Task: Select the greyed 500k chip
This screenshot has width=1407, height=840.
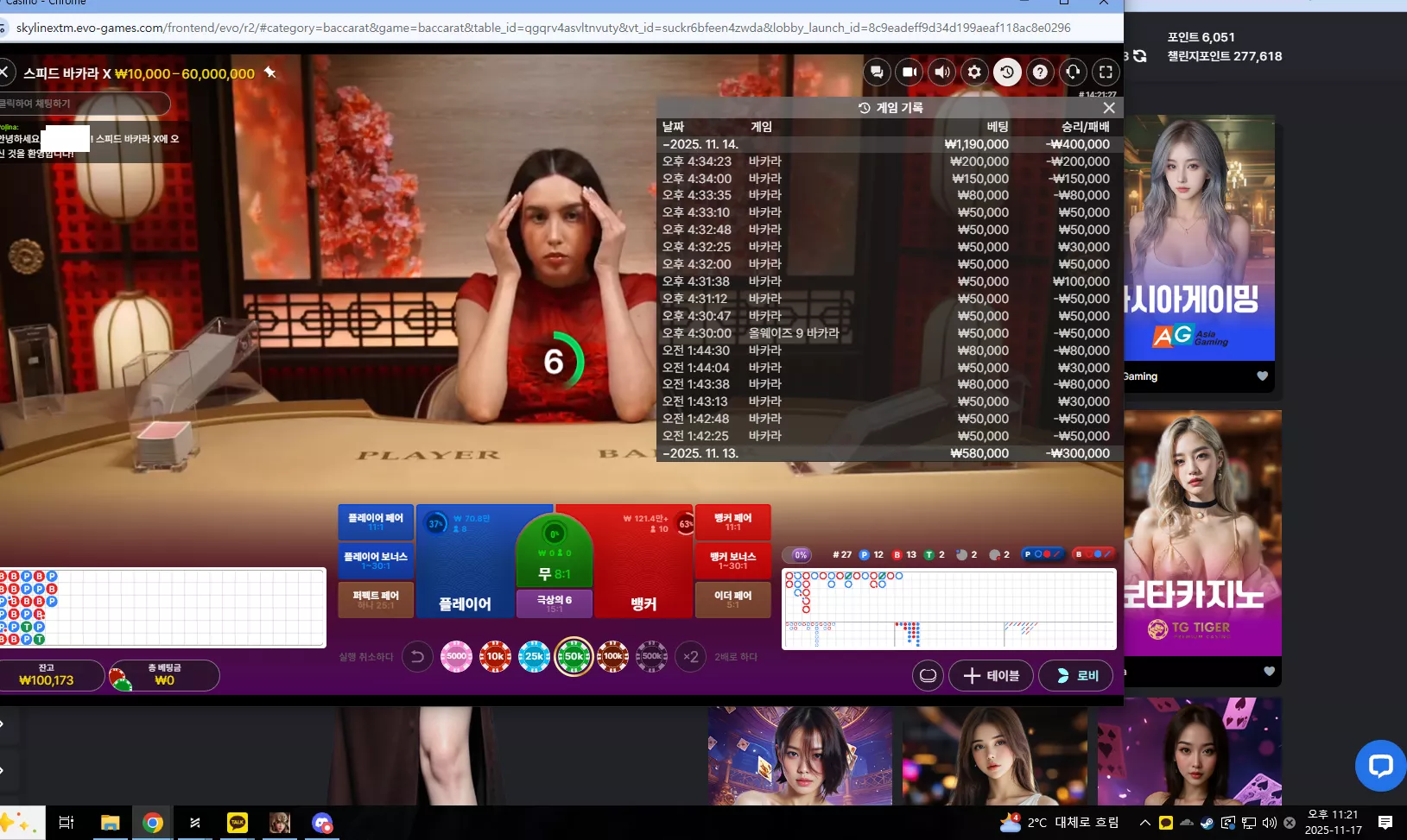Action: 652,656
